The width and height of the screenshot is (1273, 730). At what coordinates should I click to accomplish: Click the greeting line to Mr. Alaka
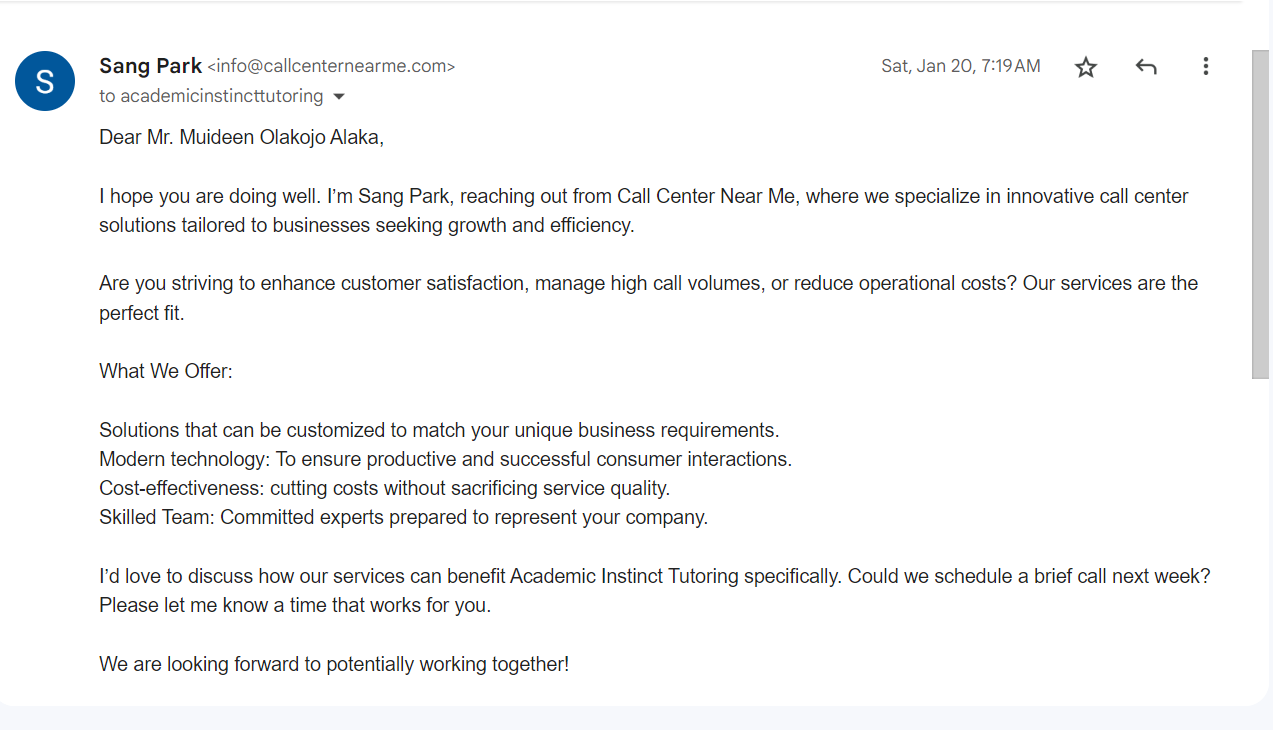241,137
